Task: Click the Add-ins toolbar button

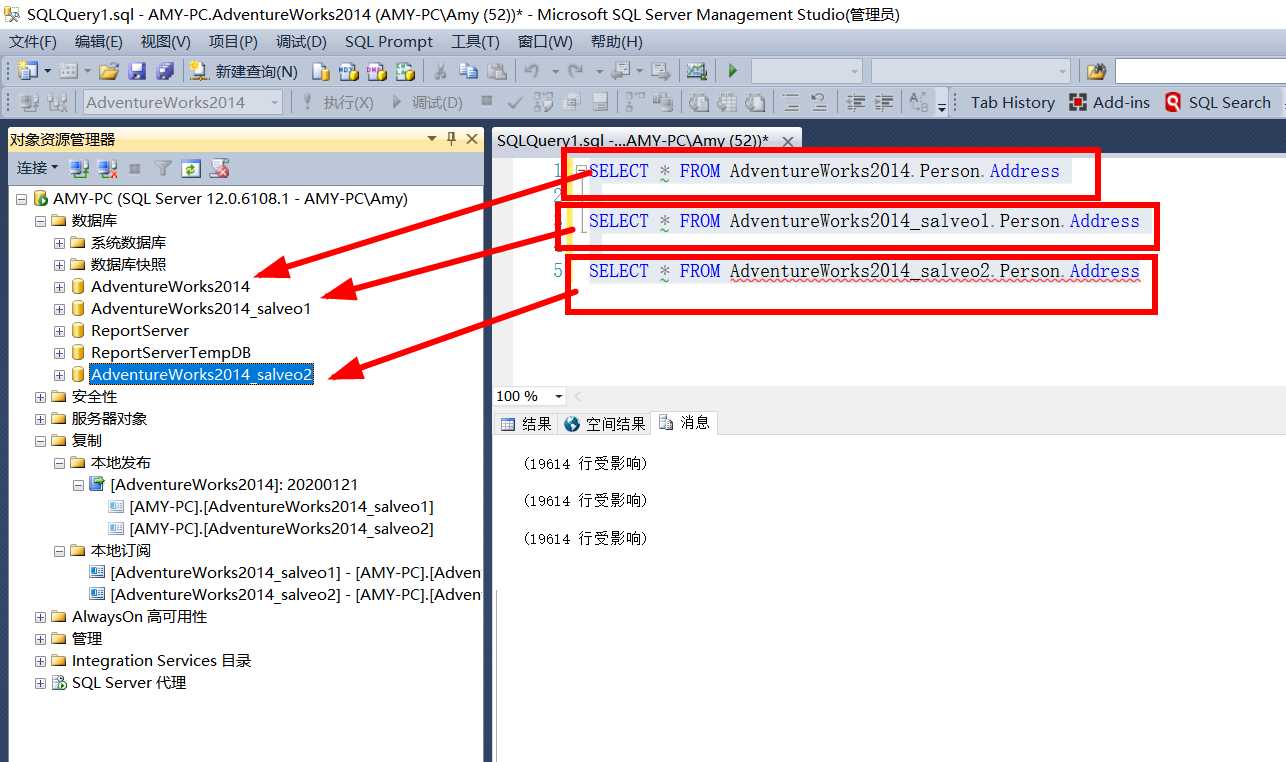Action: tap(1109, 102)
